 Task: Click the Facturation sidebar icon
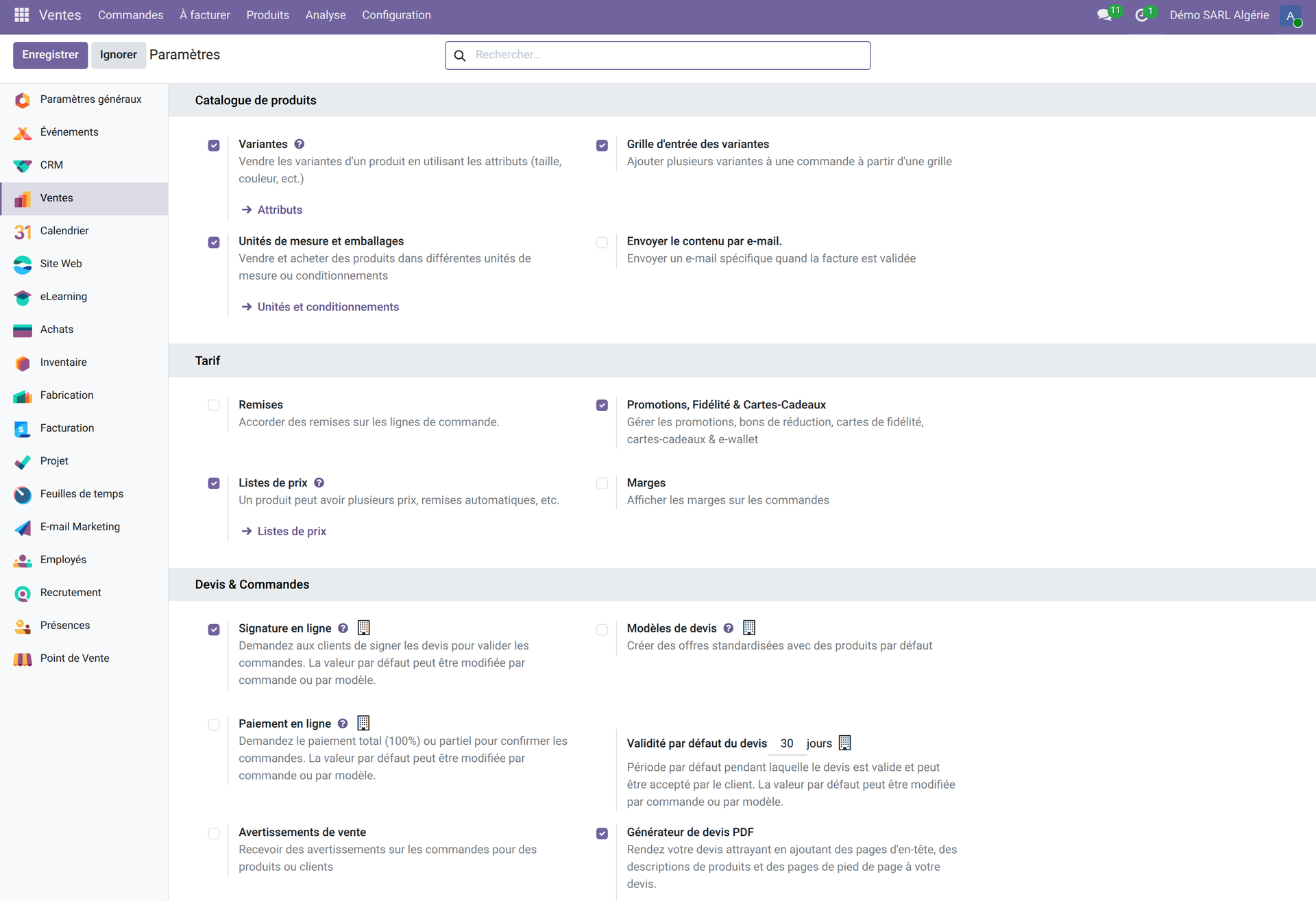coord(23,429)
